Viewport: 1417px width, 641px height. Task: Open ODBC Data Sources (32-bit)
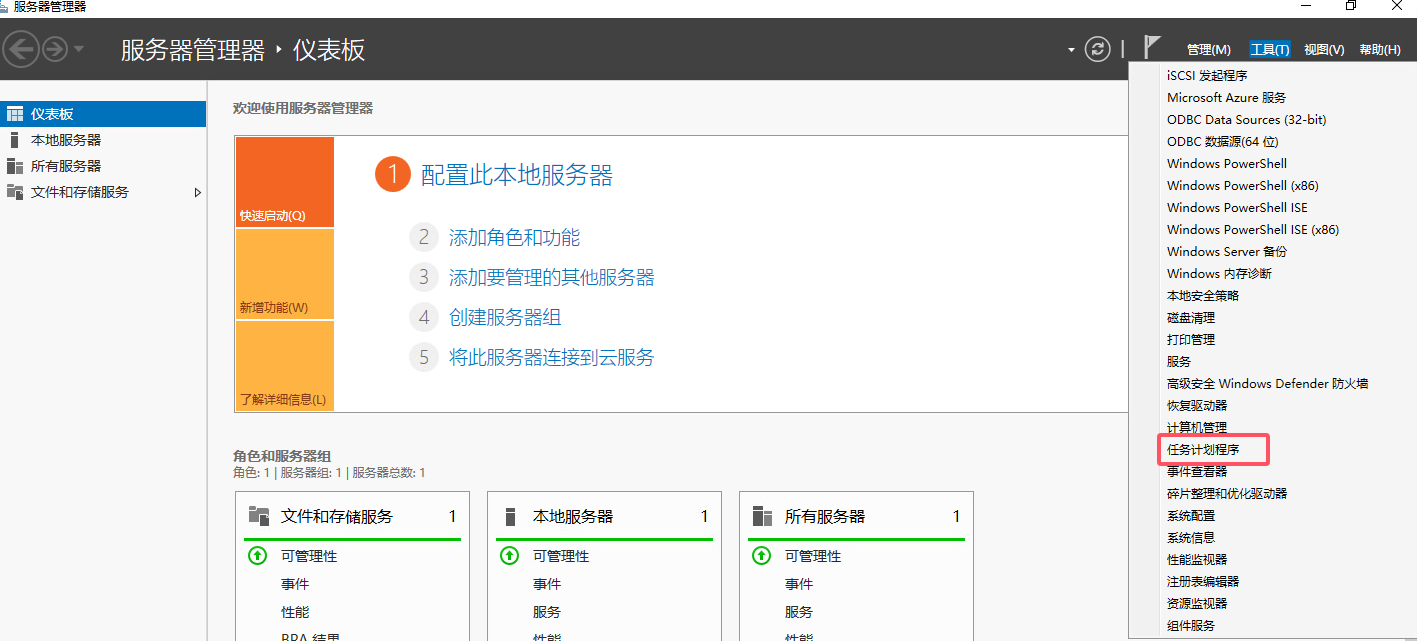pos(1247,119)
